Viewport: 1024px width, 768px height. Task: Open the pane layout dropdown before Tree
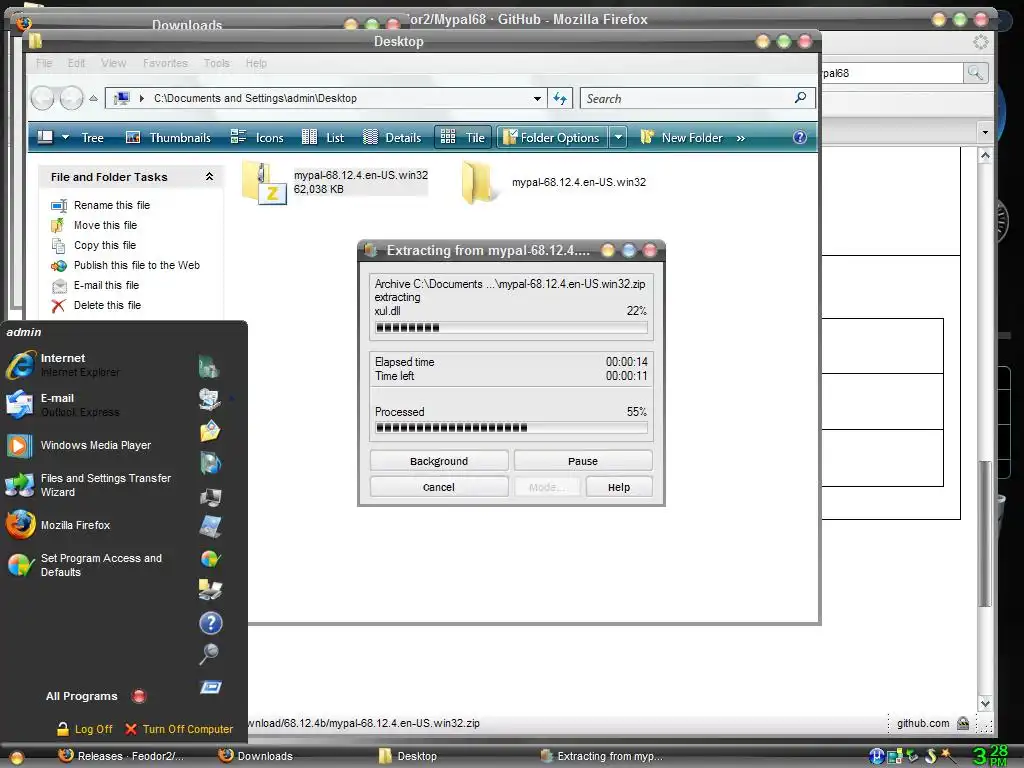pyautogui.click(x=65, y=138)
